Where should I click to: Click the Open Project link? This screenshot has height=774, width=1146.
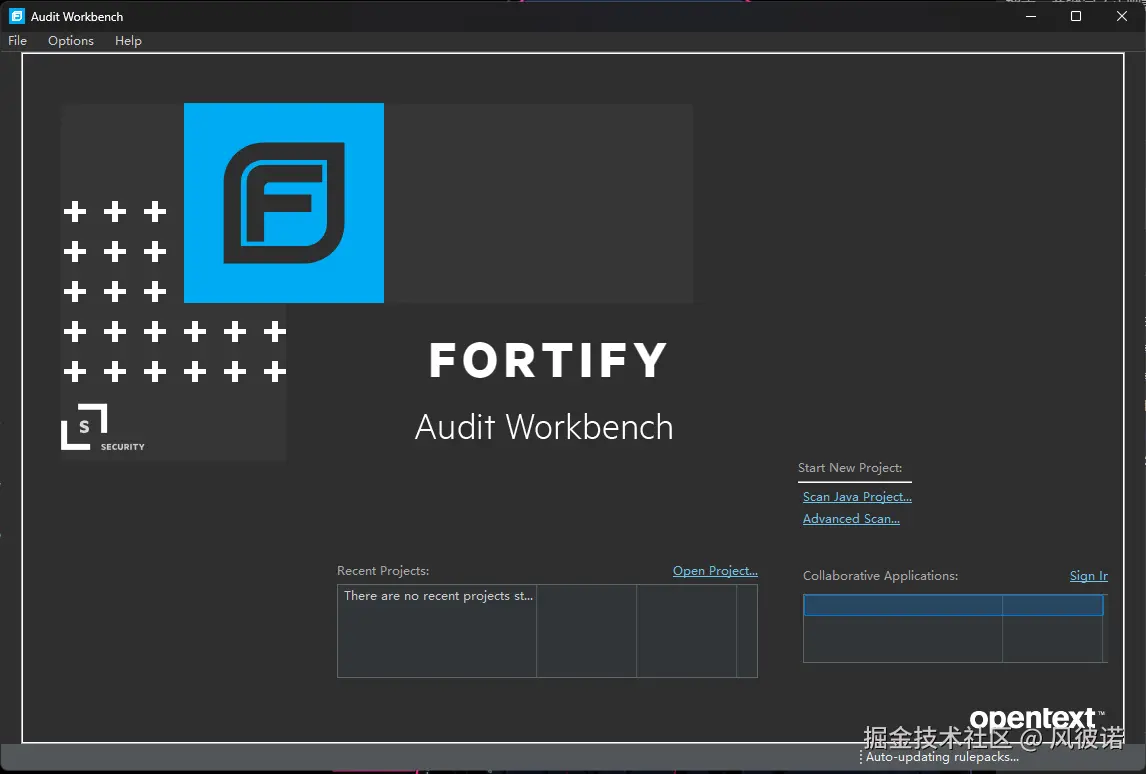point(715,571)
